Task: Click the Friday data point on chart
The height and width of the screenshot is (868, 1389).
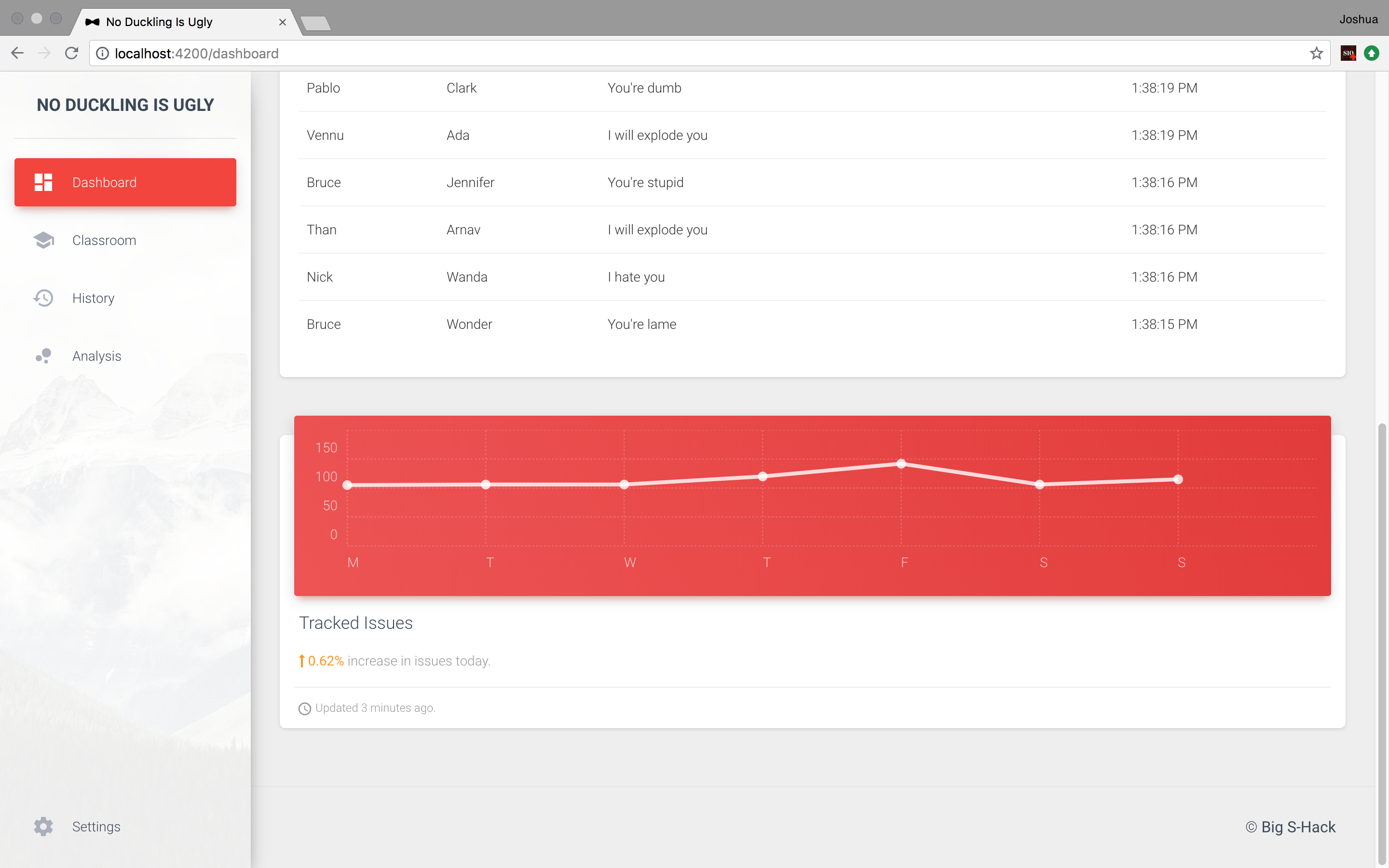Action: [x=901, y=463]
